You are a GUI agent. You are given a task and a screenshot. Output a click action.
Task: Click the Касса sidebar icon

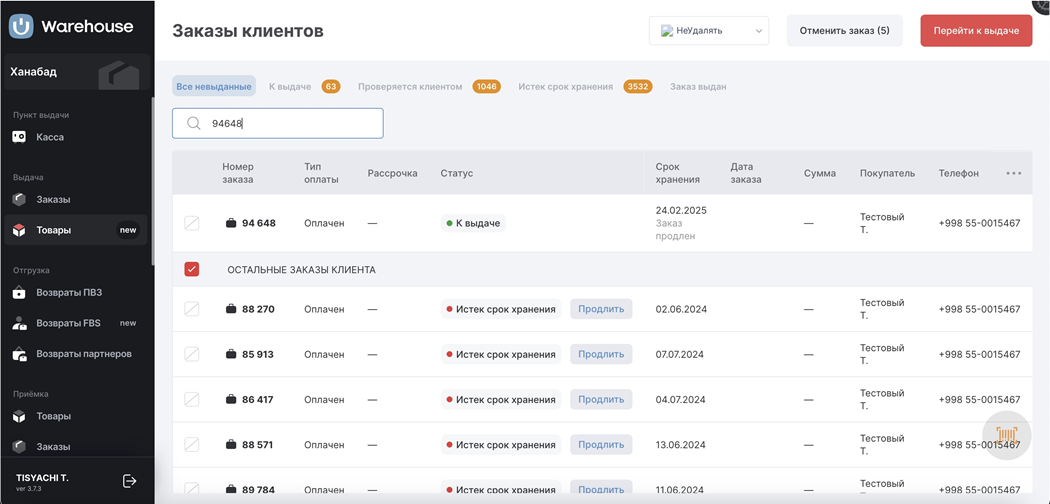[x=19, y=137]
